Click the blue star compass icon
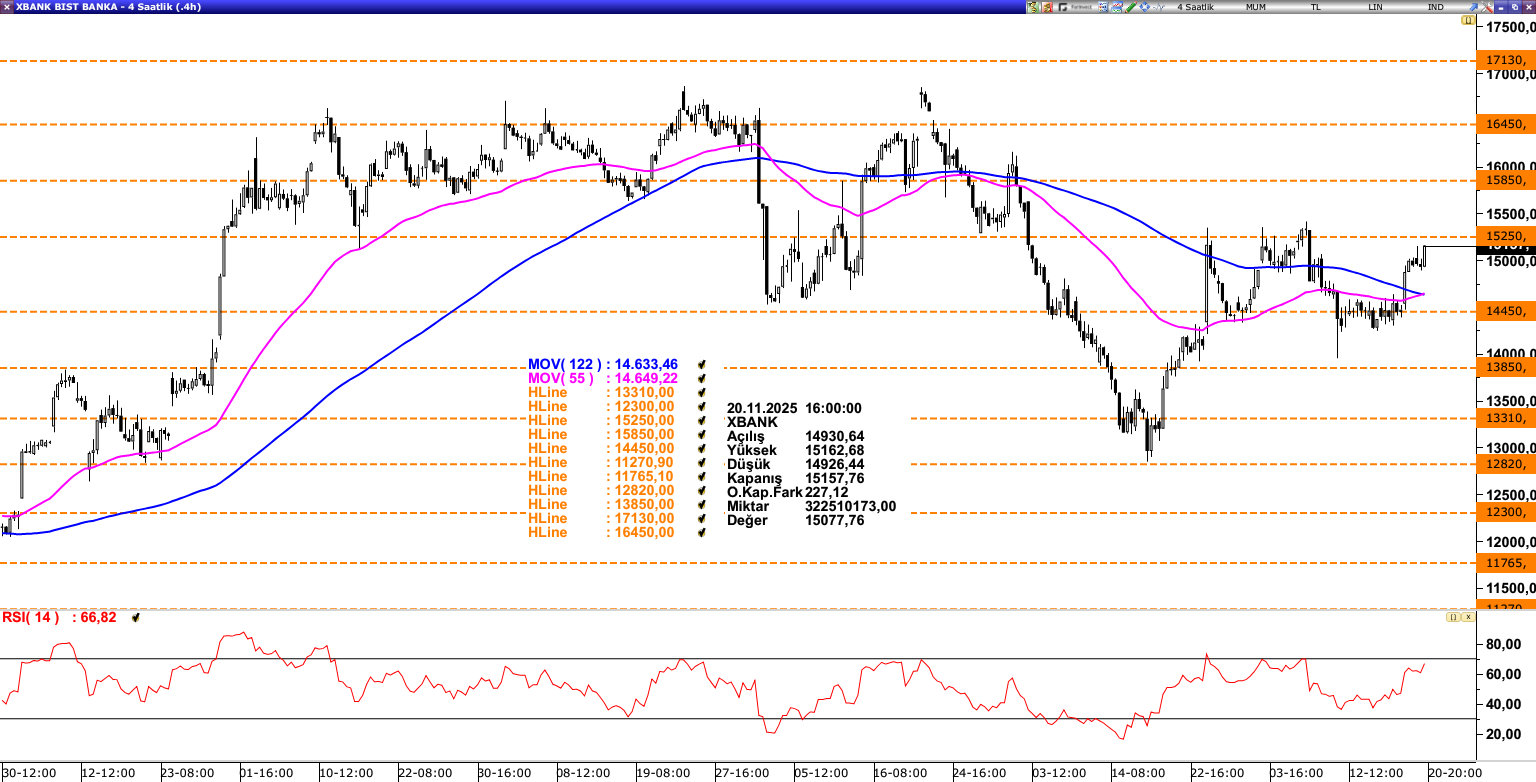The width and height of the screenshot is (1536, 782). tap(1145, 6)
